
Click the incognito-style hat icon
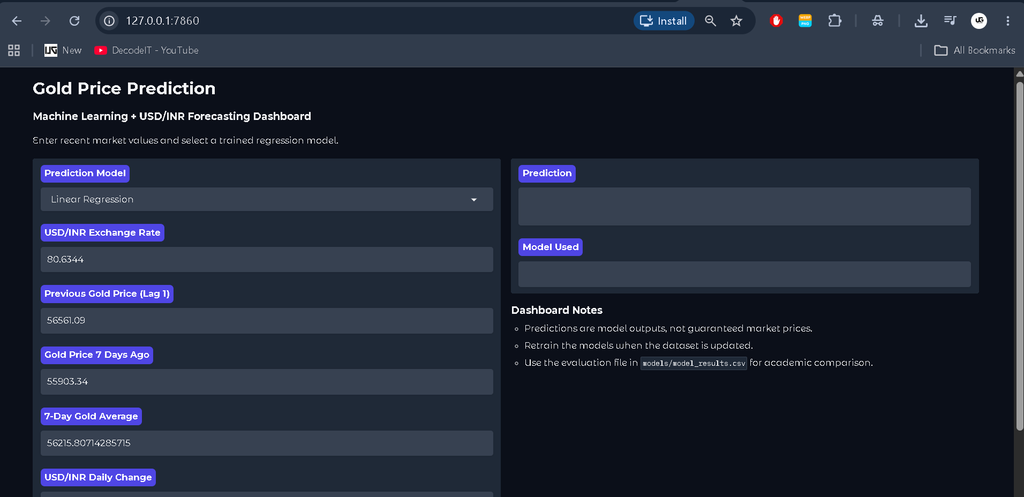point(878,21)
